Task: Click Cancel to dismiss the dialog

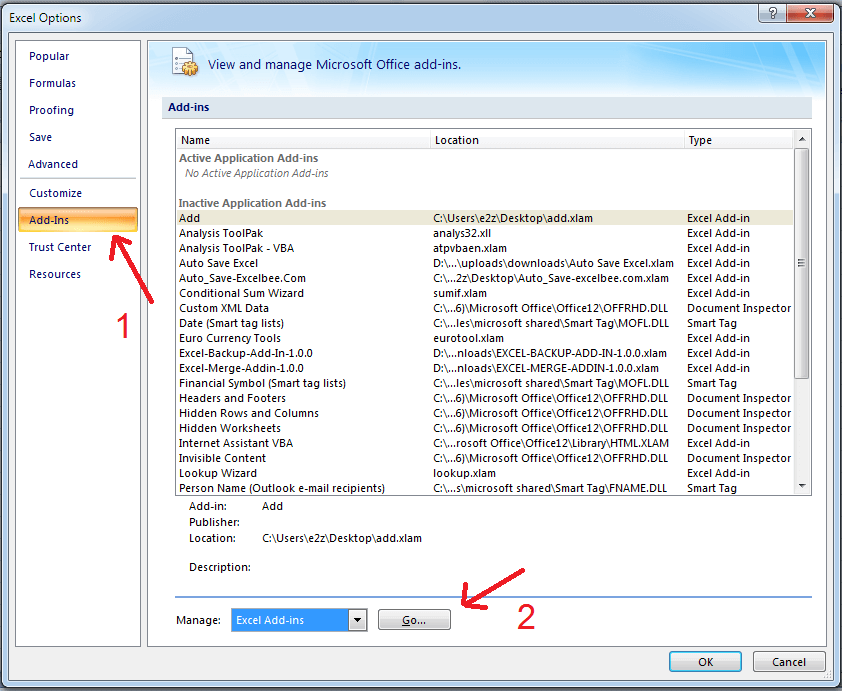Action: (x=789, y=661)
